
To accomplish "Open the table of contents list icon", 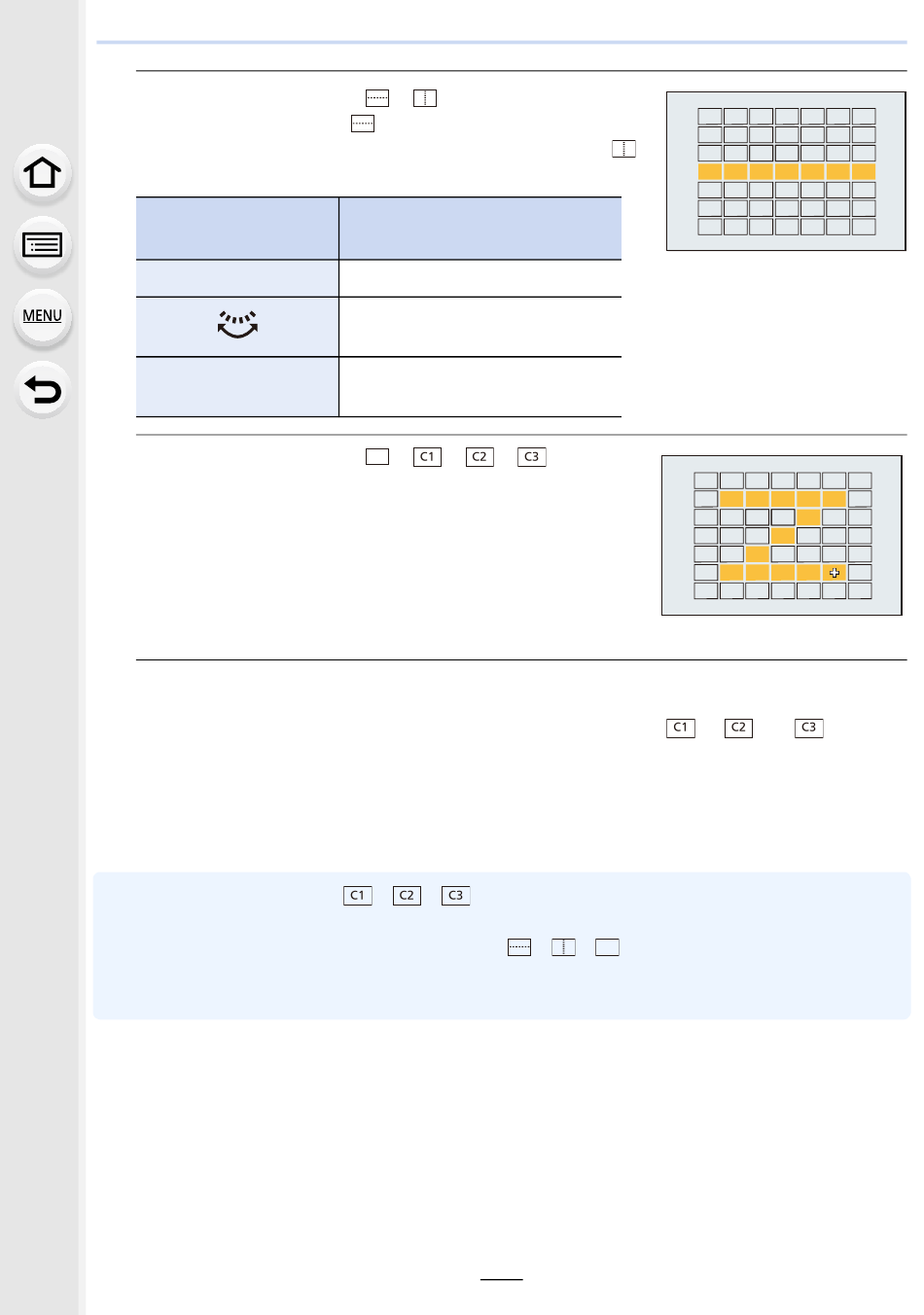I will 43,245.
